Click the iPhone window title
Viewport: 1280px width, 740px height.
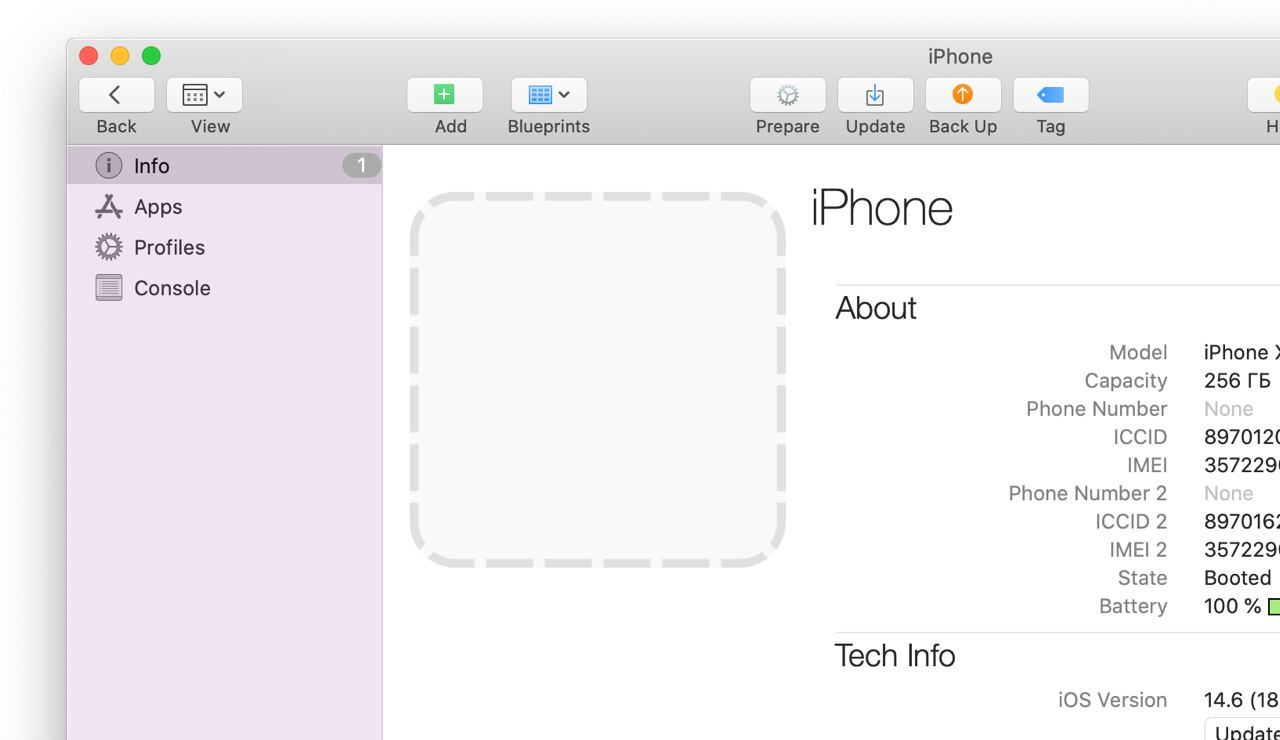[960, 57]
